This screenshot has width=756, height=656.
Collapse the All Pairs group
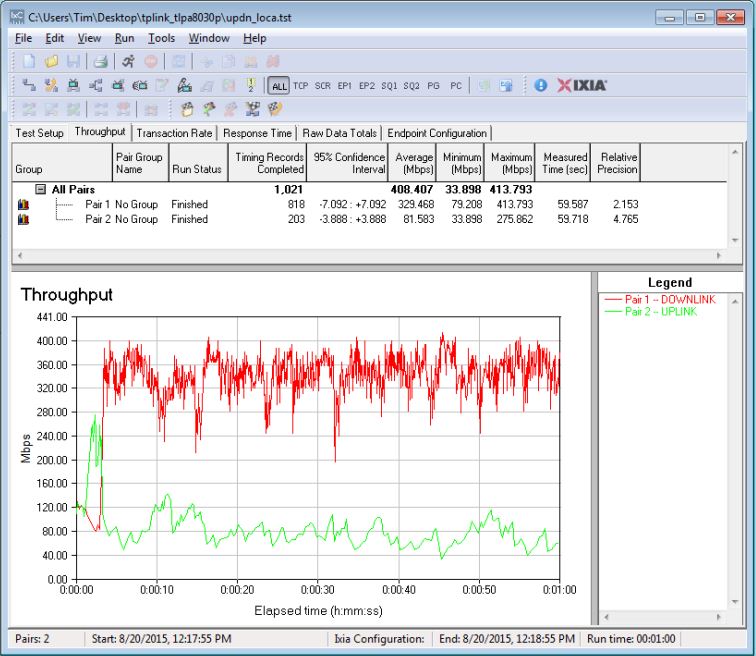[40, 189]
